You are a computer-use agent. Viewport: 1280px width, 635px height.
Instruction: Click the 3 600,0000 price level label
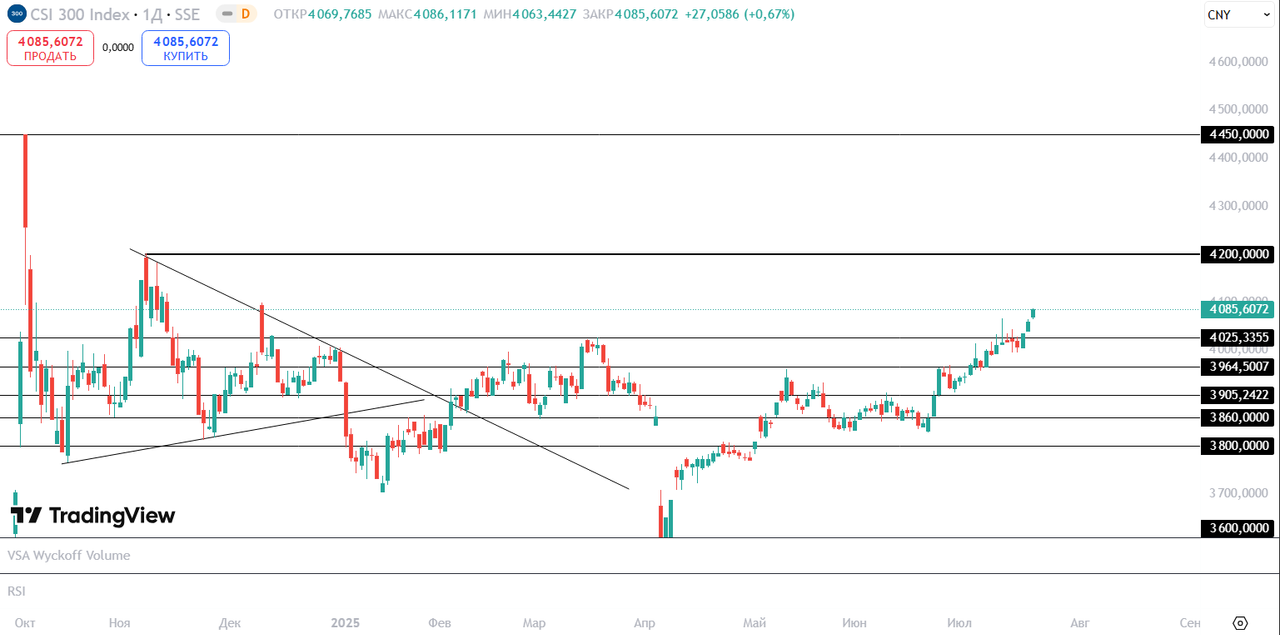click(1238, 529)
